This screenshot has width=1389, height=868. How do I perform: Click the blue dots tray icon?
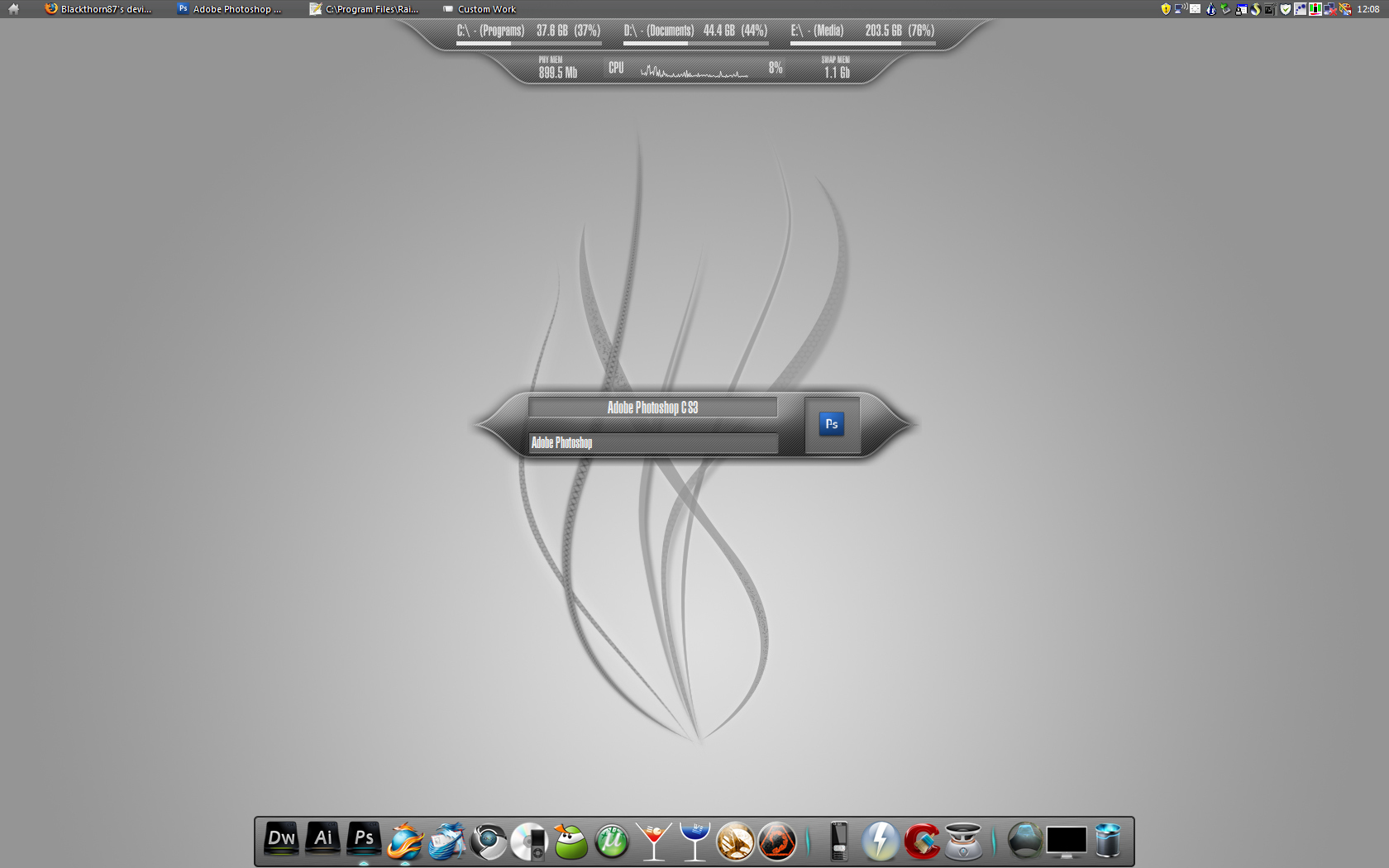pyautogui.click(x=1301, y=9)
